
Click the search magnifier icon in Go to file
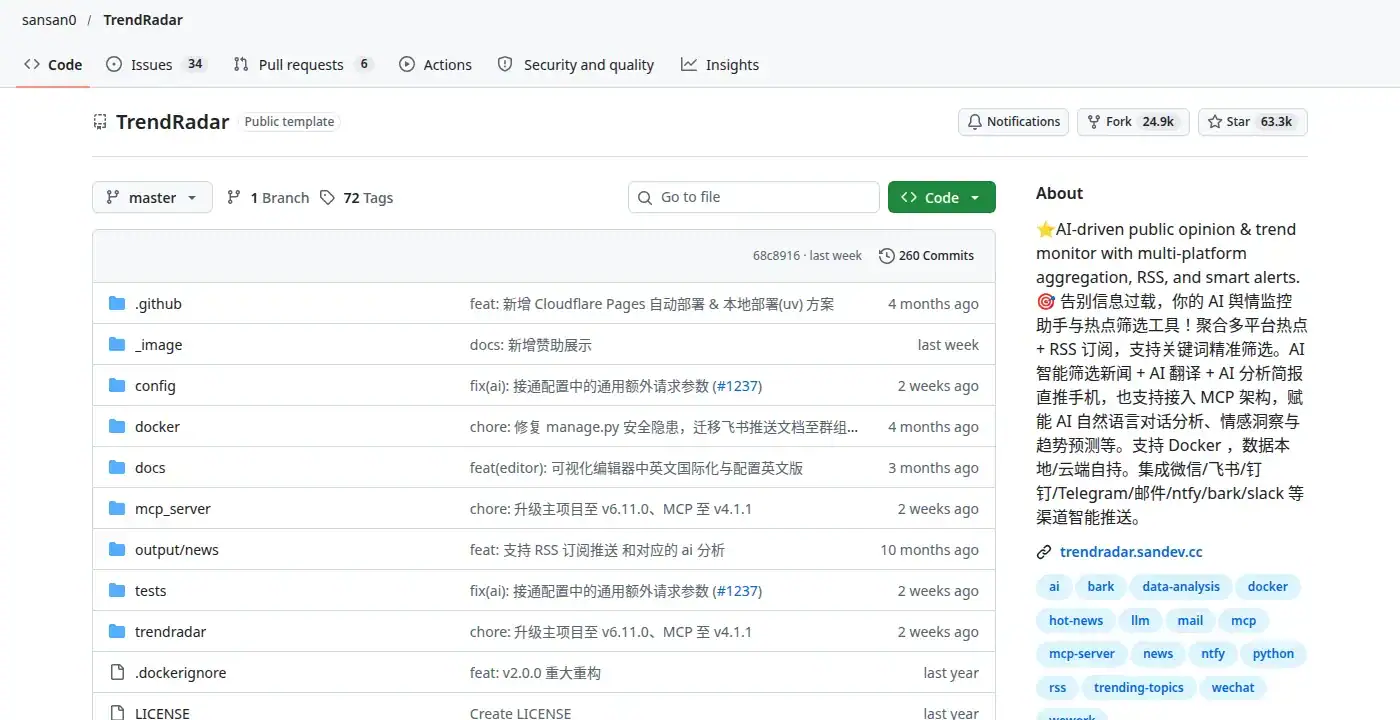pos(645,198)
